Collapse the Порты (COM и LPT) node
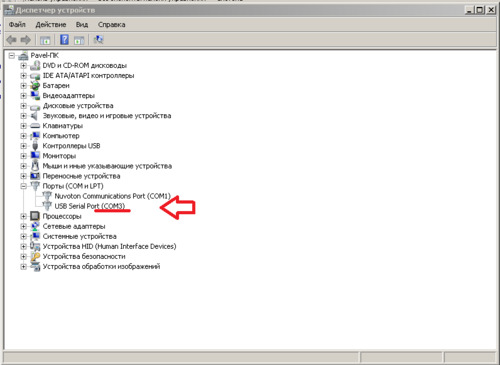Screen dimensions: 500x365 click(x=23, y=186)
